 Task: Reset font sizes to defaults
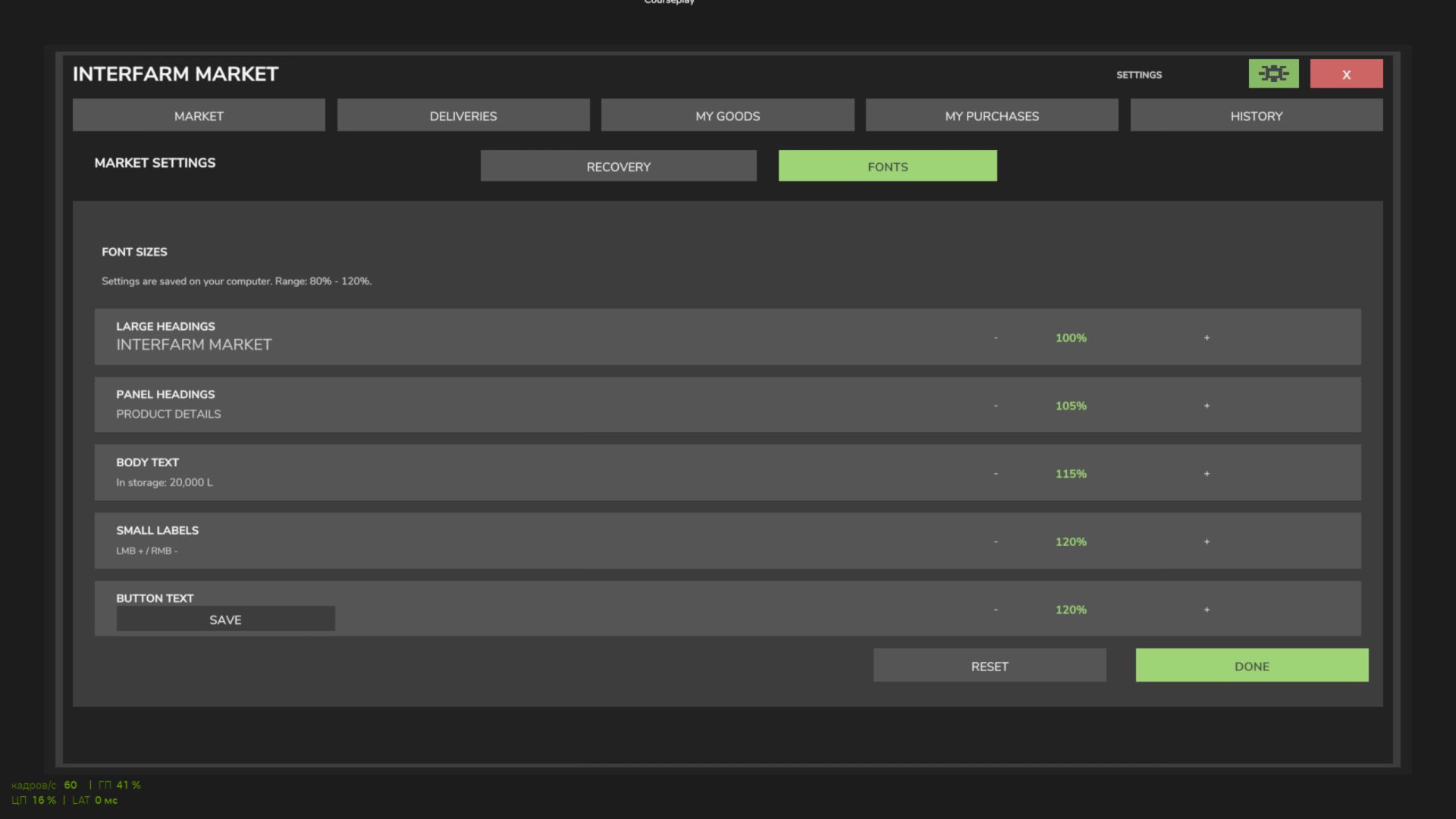coord(990,665)
